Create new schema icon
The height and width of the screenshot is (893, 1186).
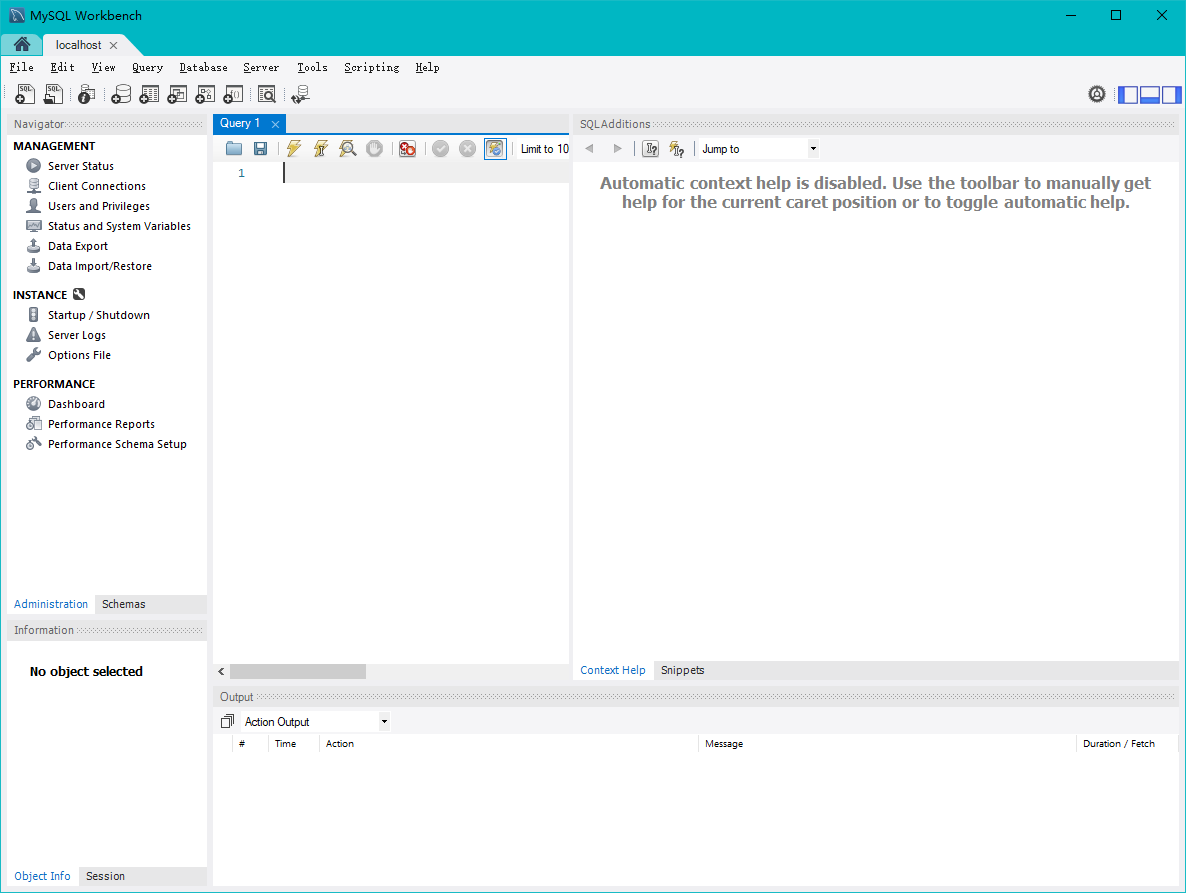121,95
